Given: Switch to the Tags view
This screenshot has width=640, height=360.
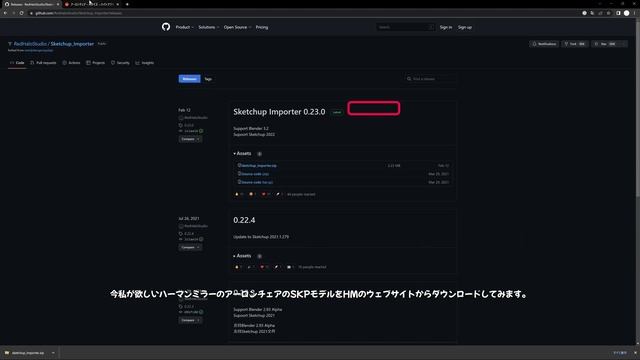Looking at the screenshot, I should pos(208,79).
